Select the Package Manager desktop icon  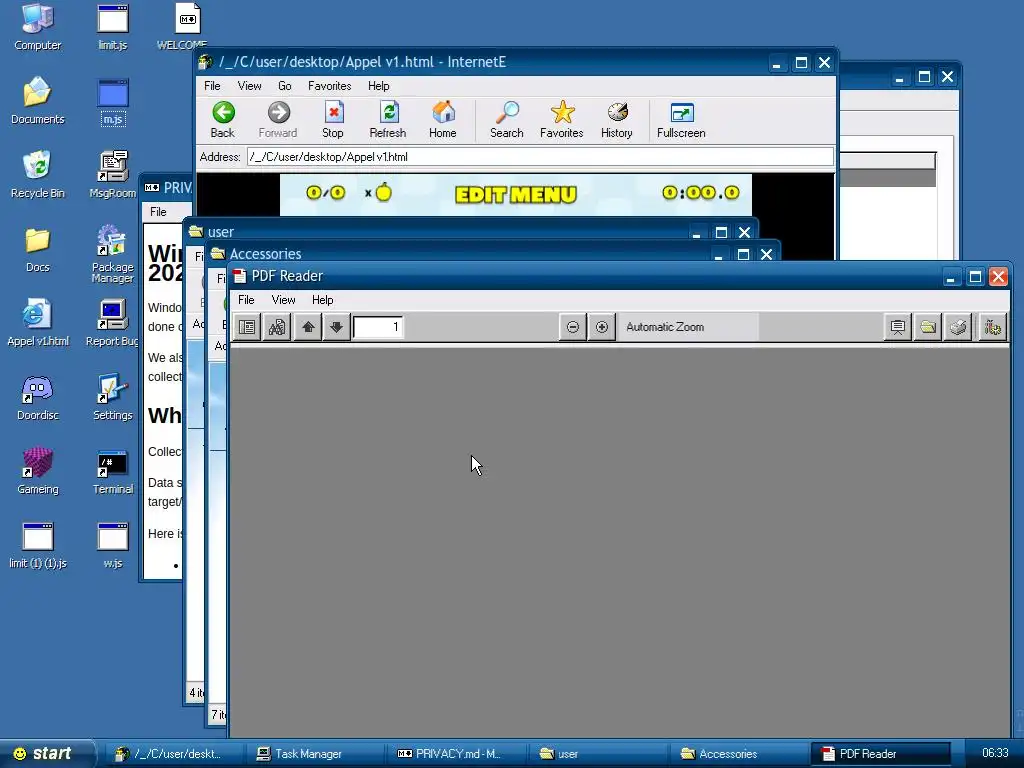point(113,253)
